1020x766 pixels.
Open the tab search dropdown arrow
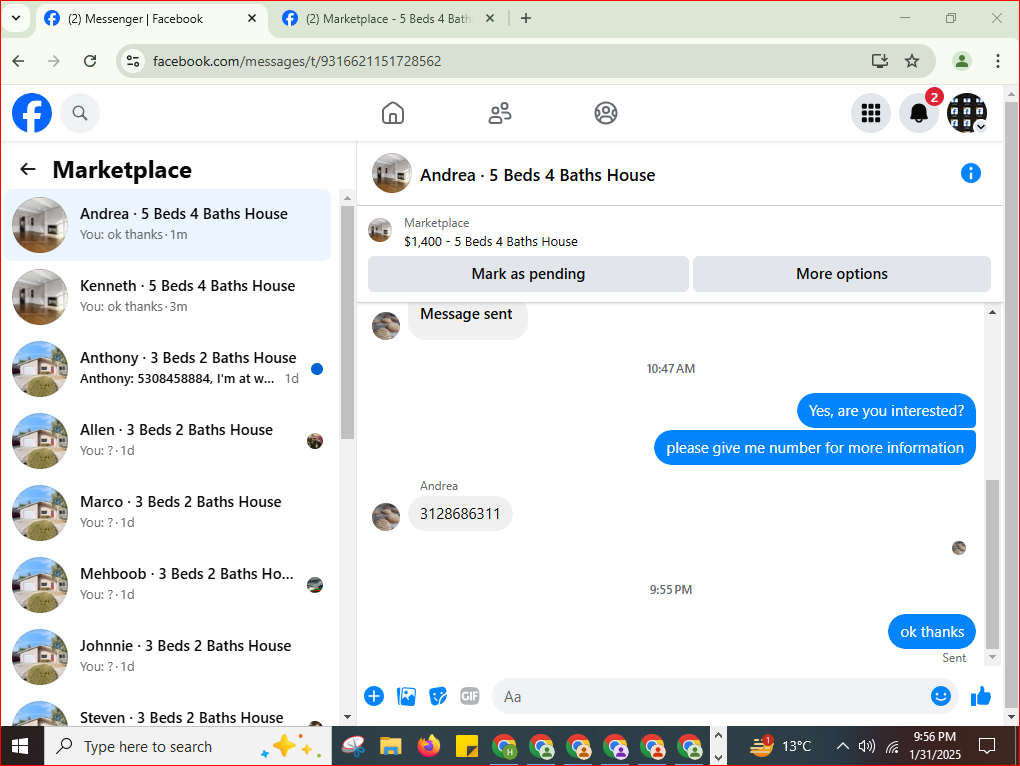[x=16, y=19]
